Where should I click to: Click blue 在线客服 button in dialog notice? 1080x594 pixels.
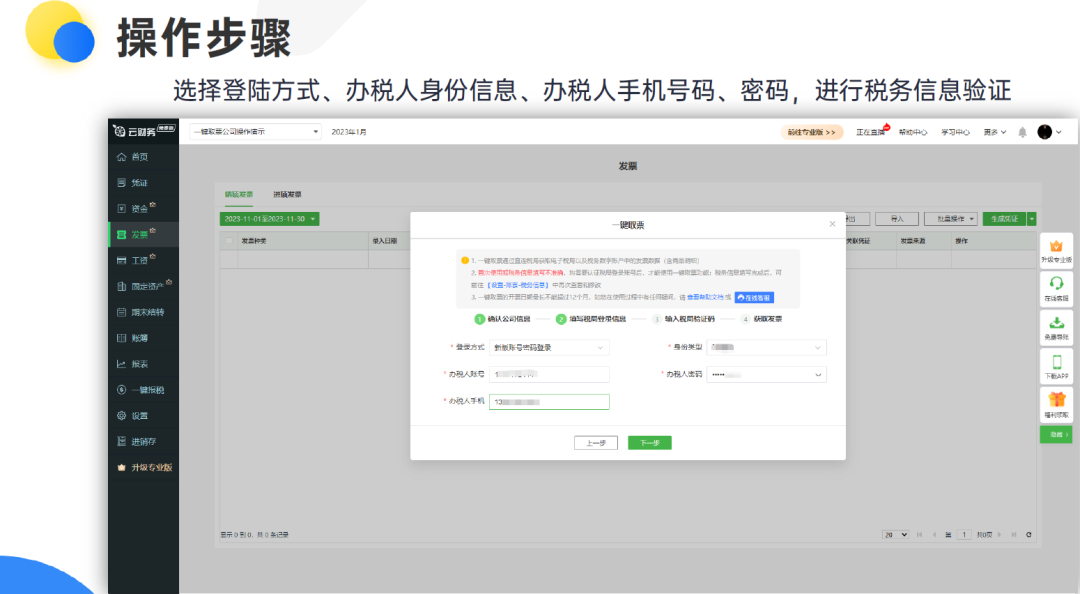(x=754, y=298)
